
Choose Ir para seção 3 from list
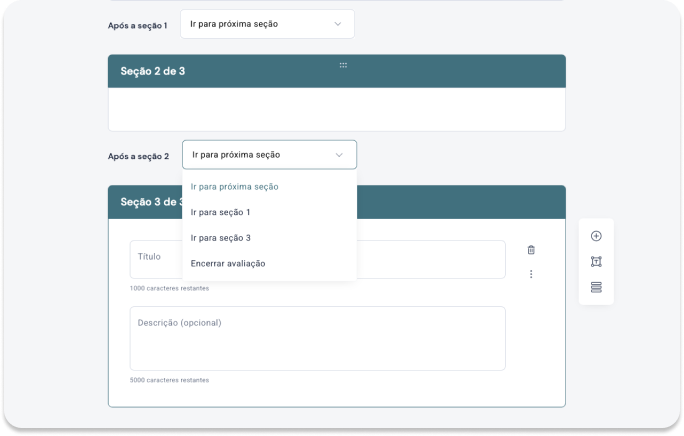click(x=220, y=238)
